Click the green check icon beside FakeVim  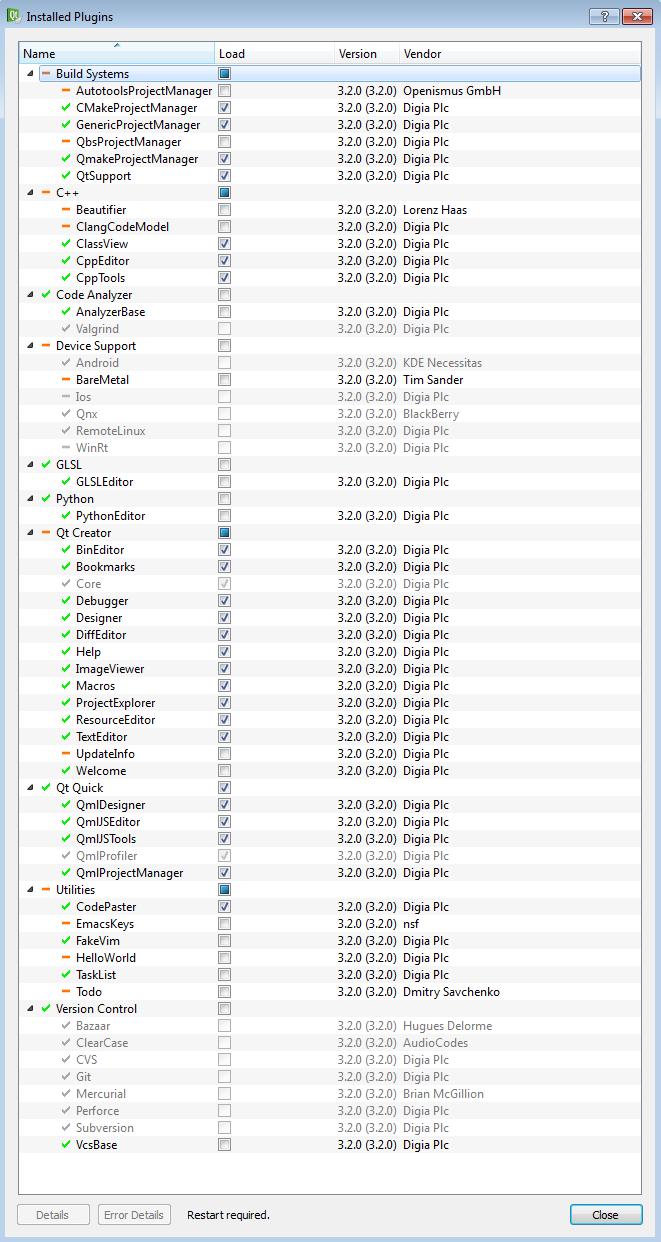pos(66,941)
